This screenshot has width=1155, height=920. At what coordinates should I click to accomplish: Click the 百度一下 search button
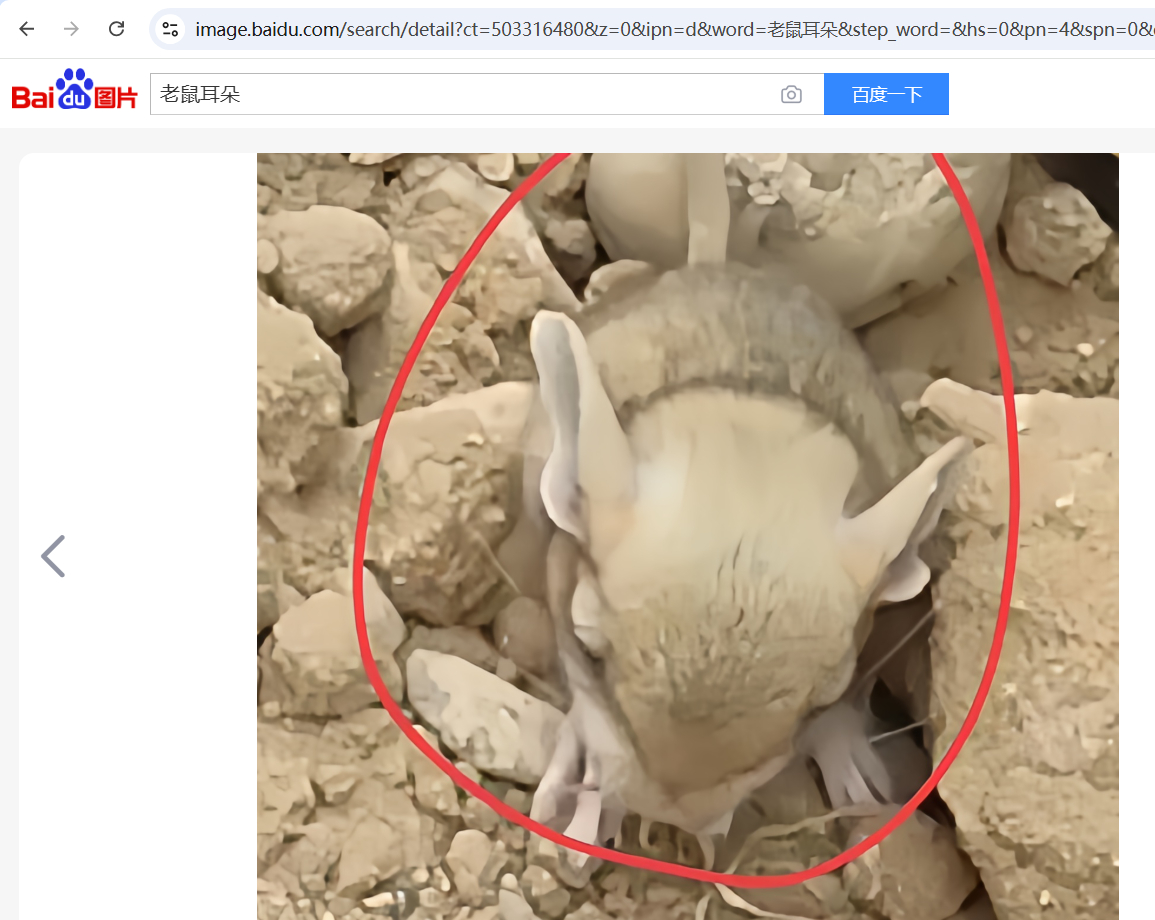(886, 94)
